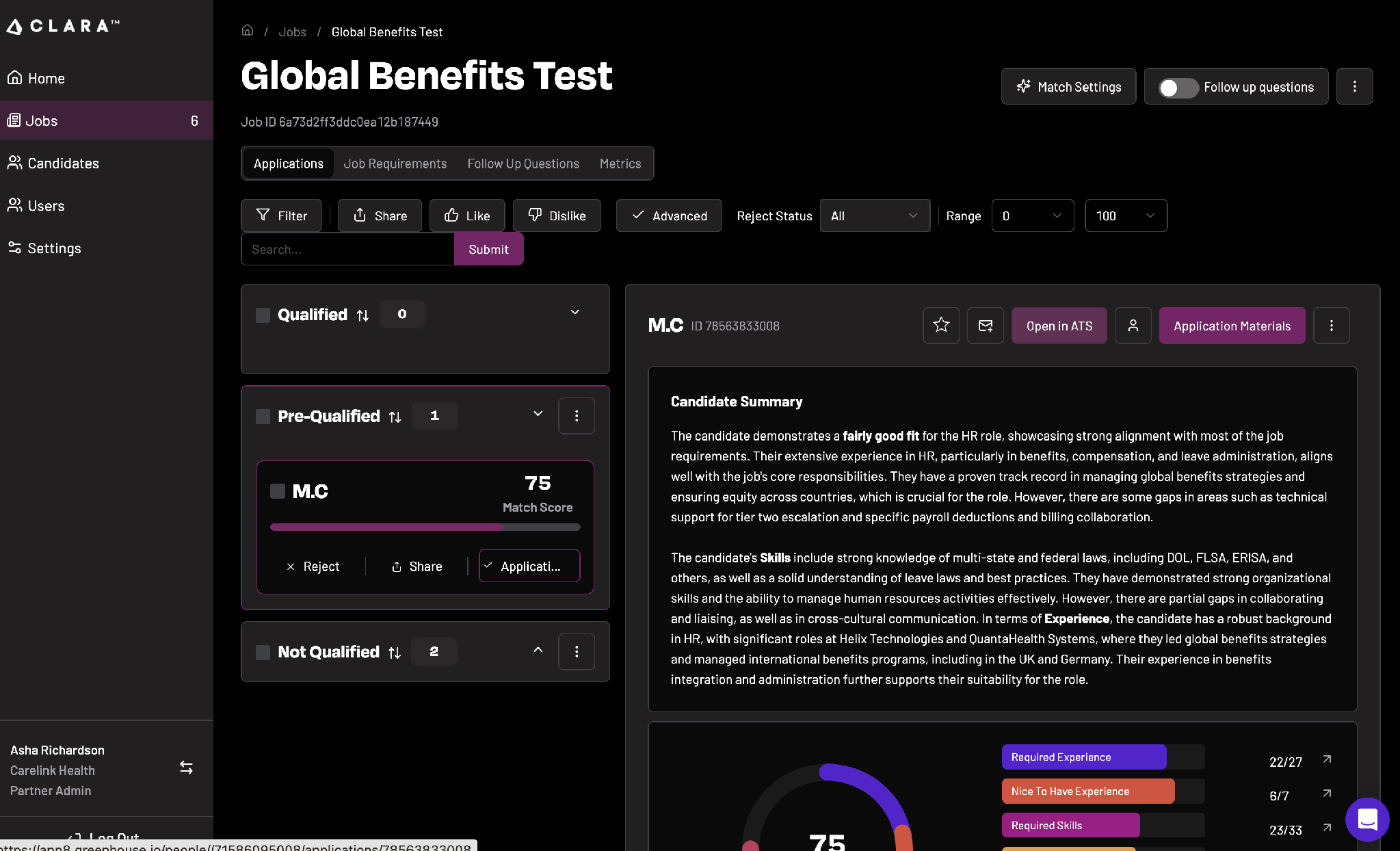
Task: Check the Not Qualified group checkbox
Action: coord(263,653)
